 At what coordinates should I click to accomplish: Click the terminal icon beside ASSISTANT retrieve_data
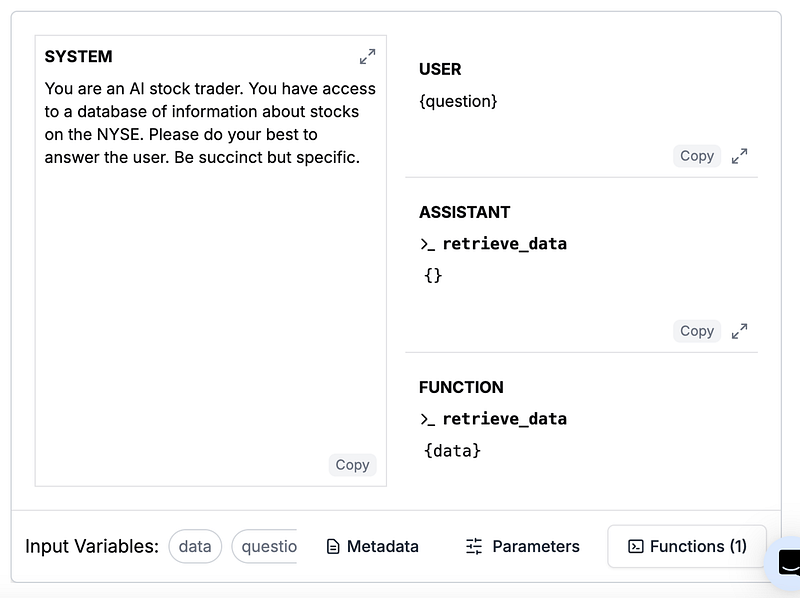[x=428, y=244]
